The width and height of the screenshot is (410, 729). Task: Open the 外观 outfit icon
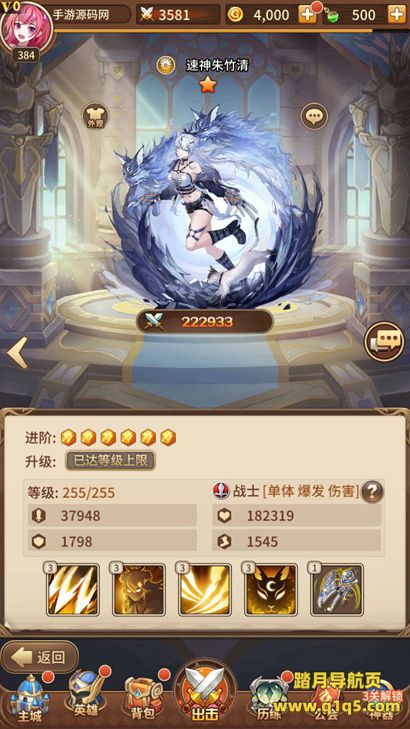(95, 116)
